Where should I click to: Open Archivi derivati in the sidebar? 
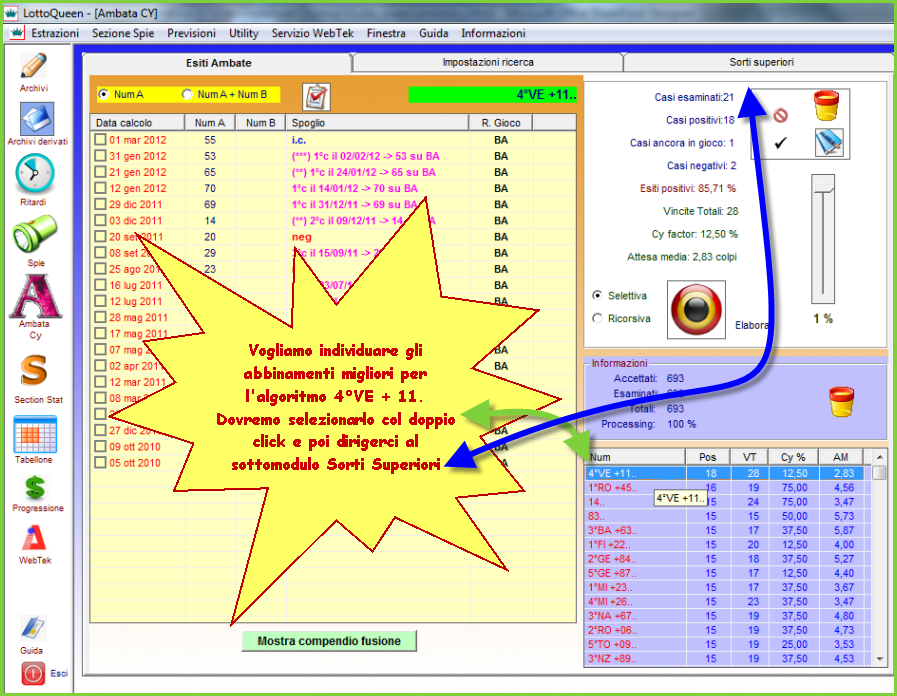coord(37,118)
